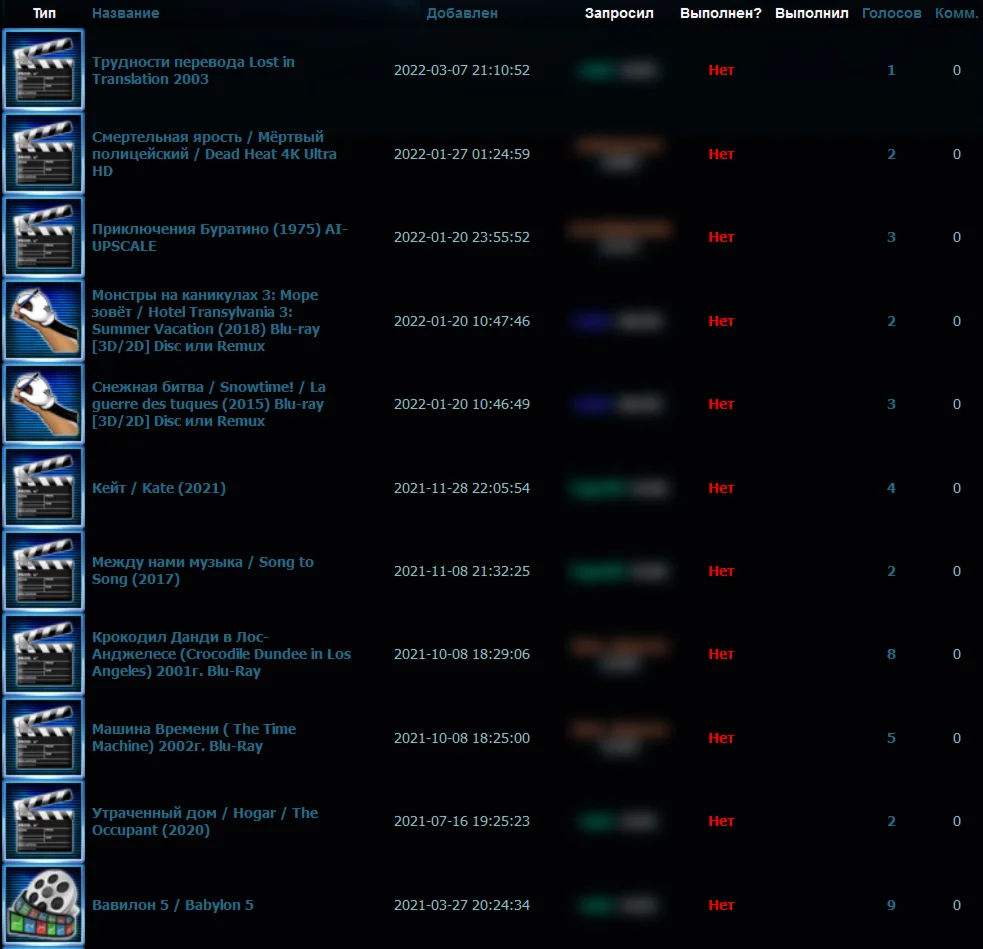Open request Смертельная ярость Dead Heat 4K
The image size is (983, 949).
tap(214, 154)
